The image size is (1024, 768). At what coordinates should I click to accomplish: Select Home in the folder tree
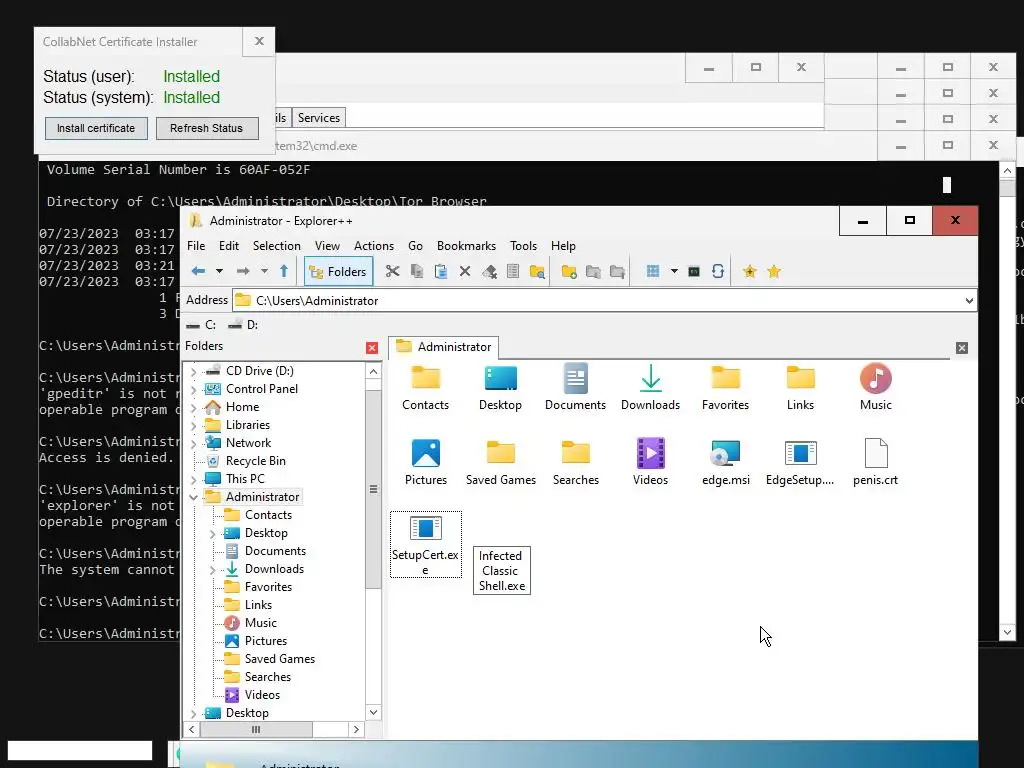pos(242,407)
